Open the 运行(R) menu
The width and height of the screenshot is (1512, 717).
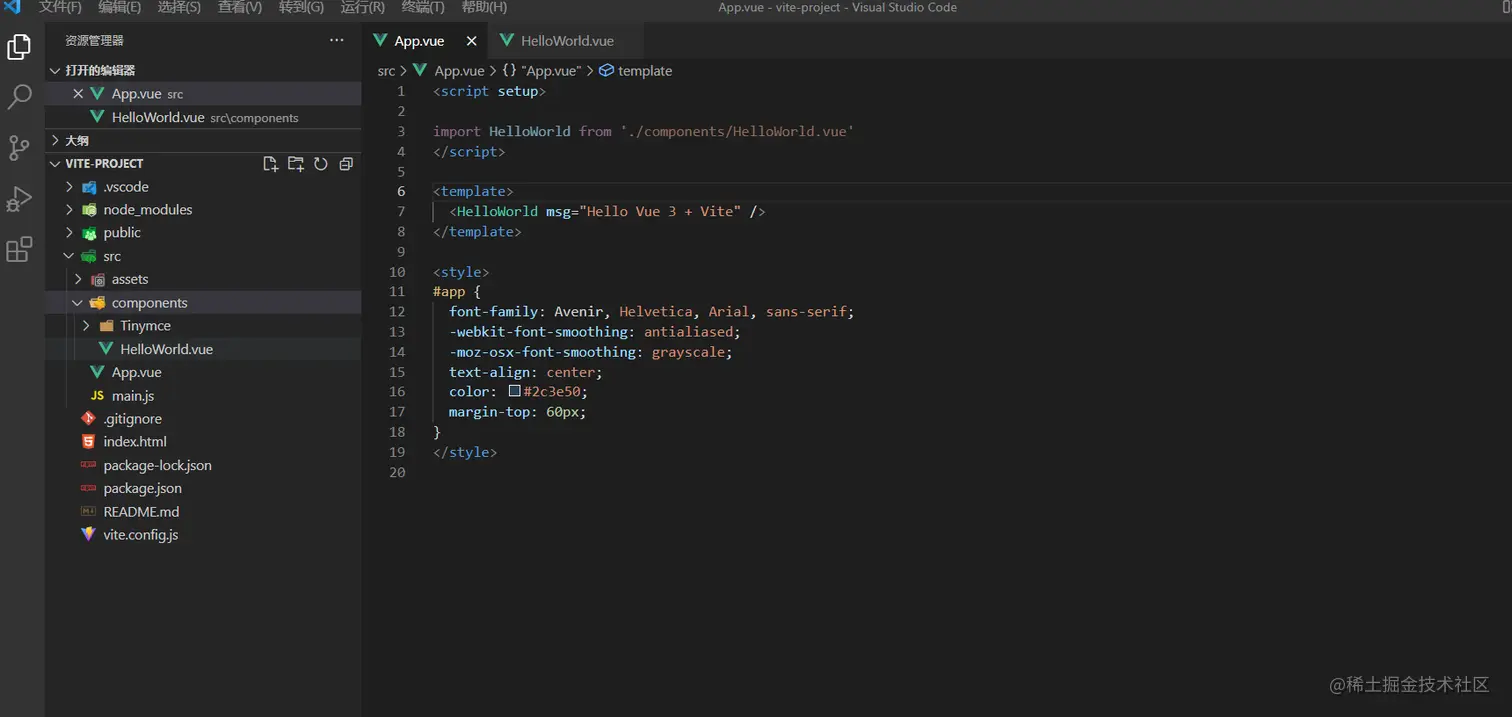pyautogui.click(x=362, y=7)
